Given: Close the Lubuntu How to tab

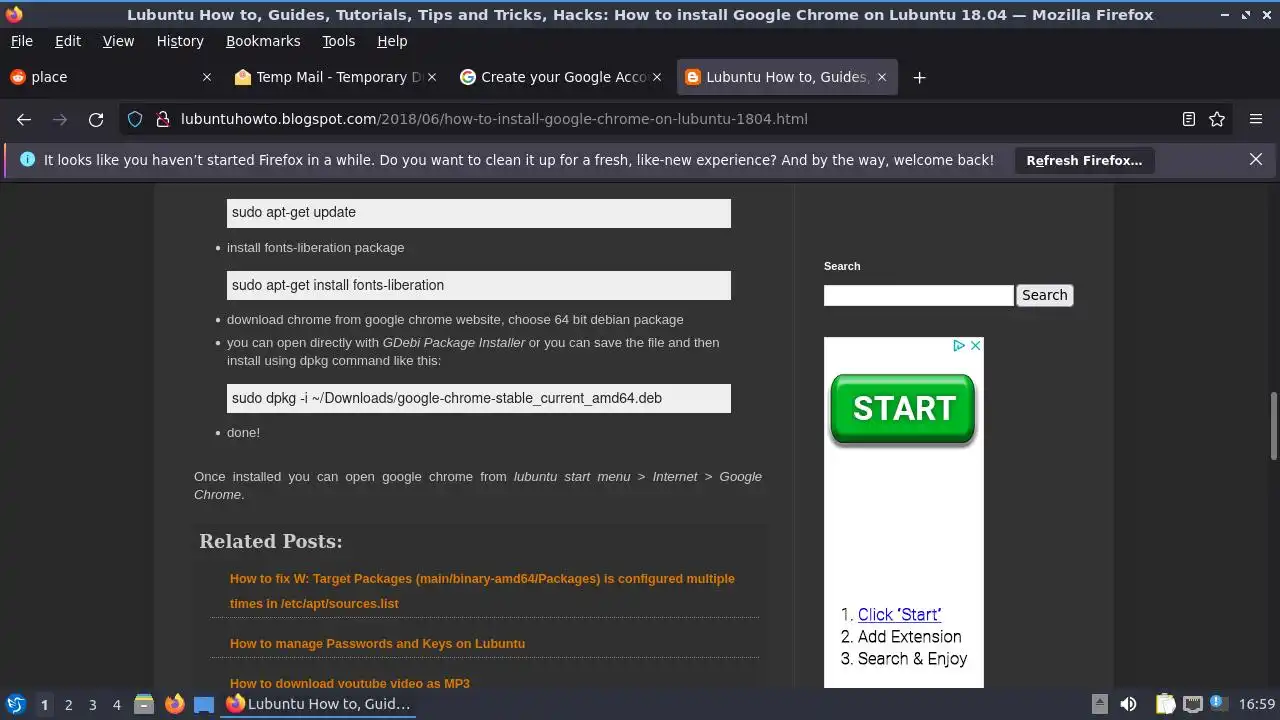Looking at the screenshot, I should pyautogui.click(x=881, y=77).
